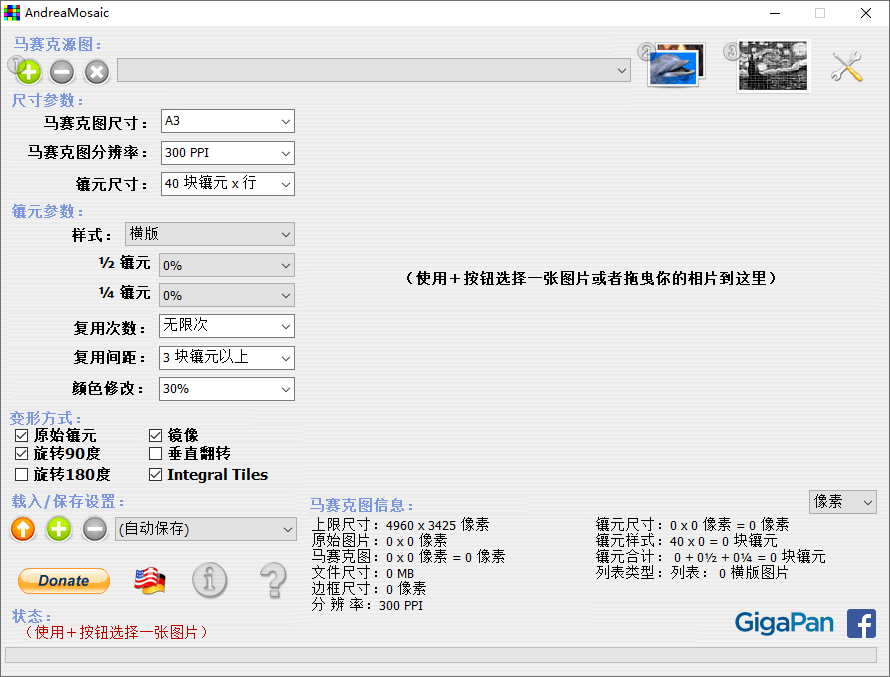The width and height of the screenshot is (890, 677).
Task: Enable the 旋转180度 checkbox
Action: tap(21, 474)
